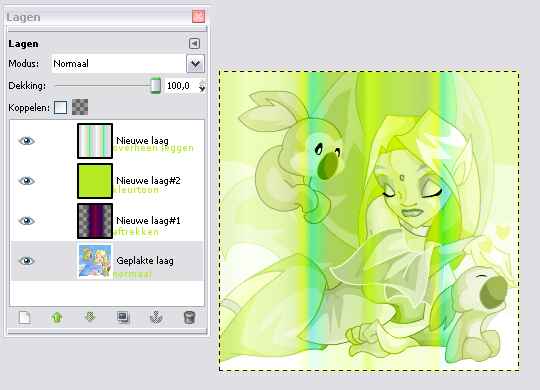Duplicate layer using the duplicate icon
Viewport: 540px width, 390px height.
tap(123, 317)
